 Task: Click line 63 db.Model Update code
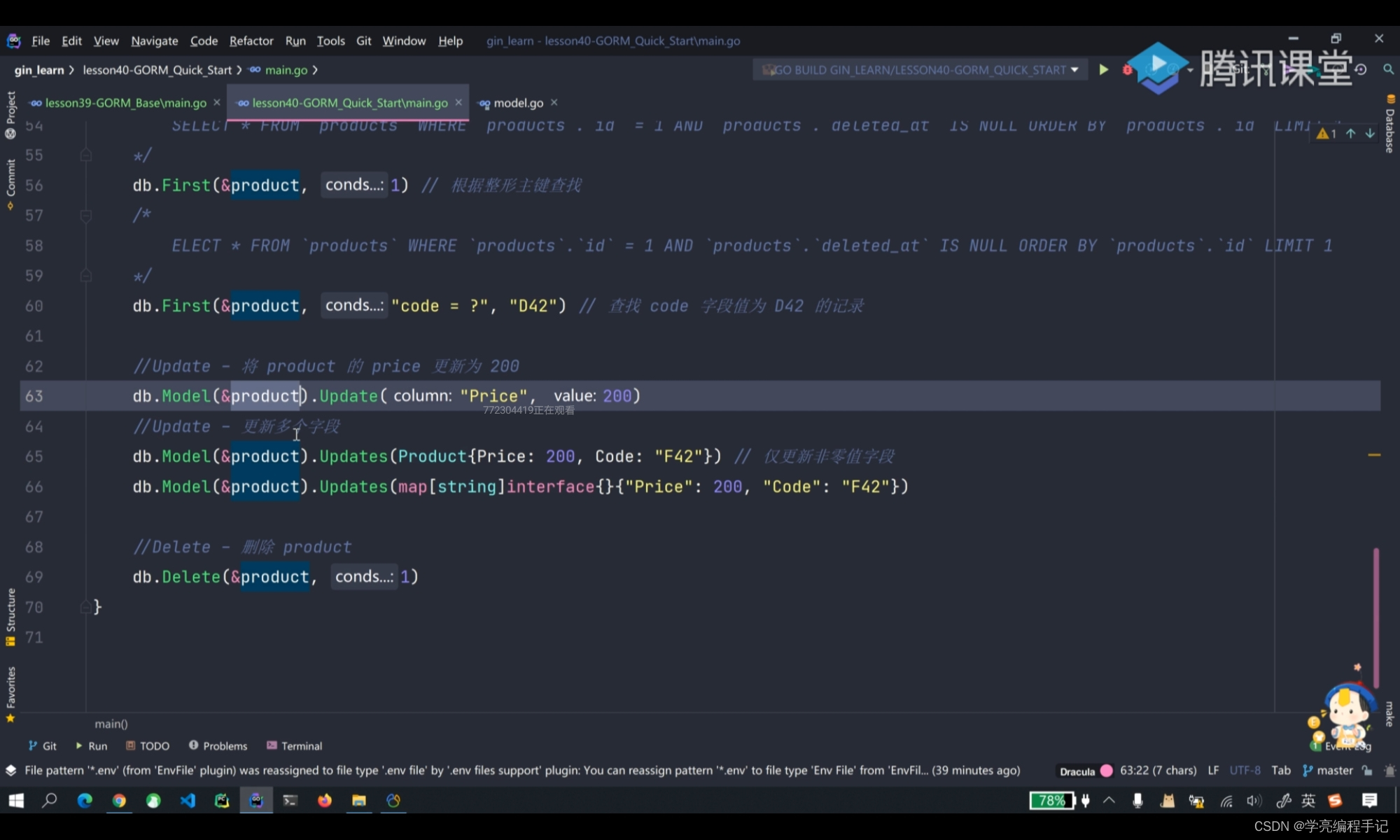[x=386, y=396]
